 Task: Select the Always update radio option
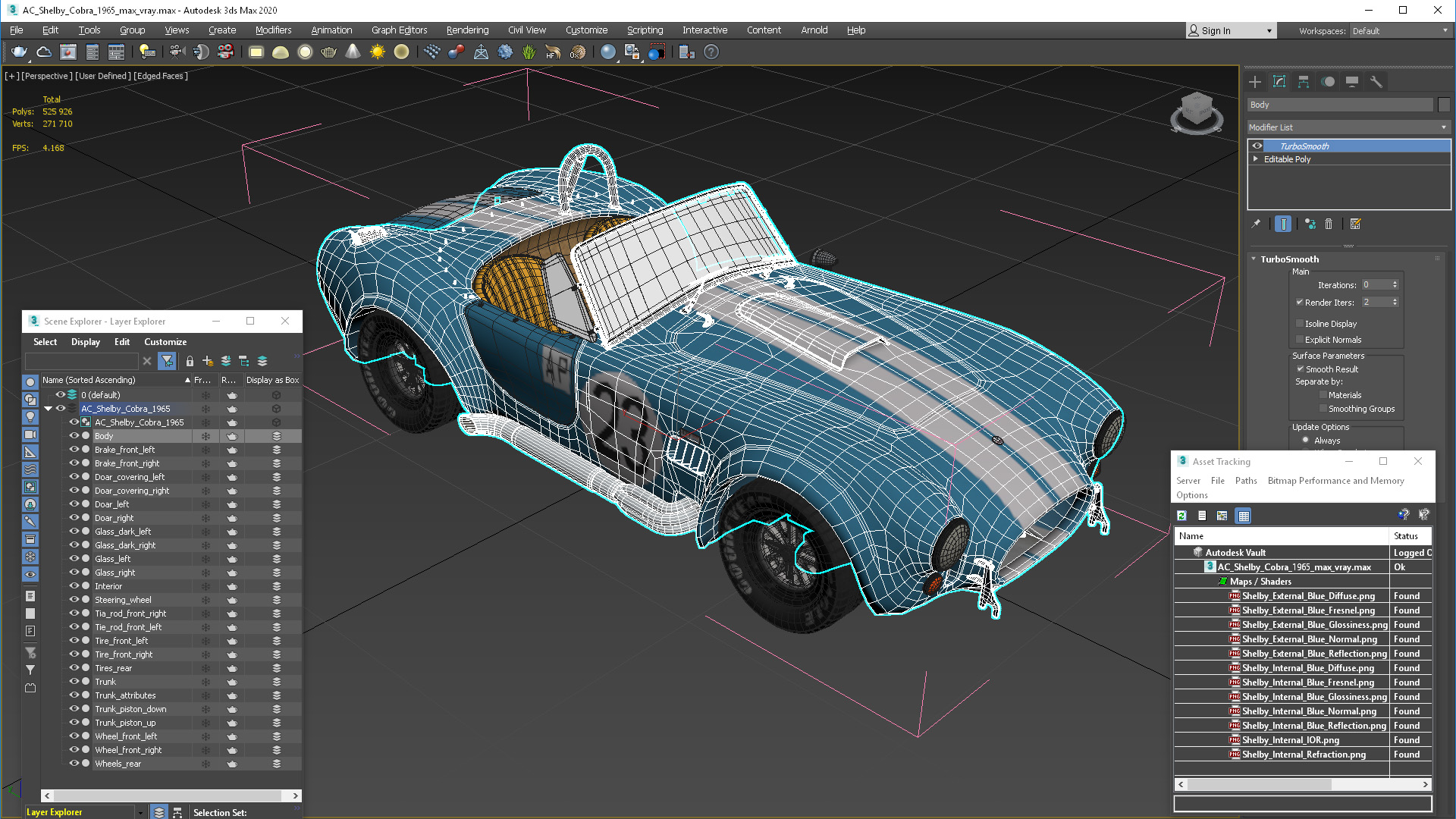point(1306,440)
